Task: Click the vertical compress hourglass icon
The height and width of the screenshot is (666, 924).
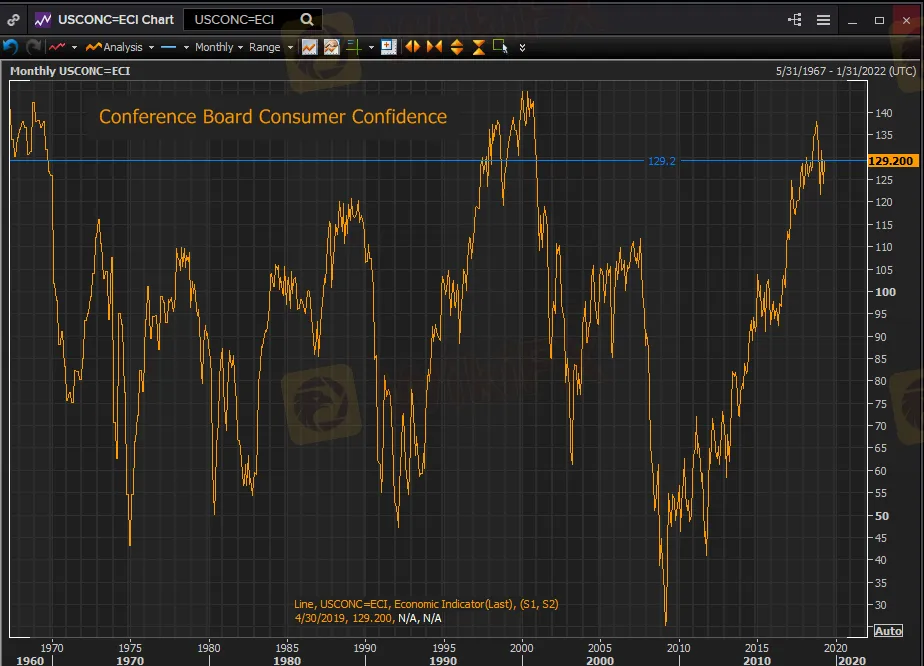Action: 478,47
